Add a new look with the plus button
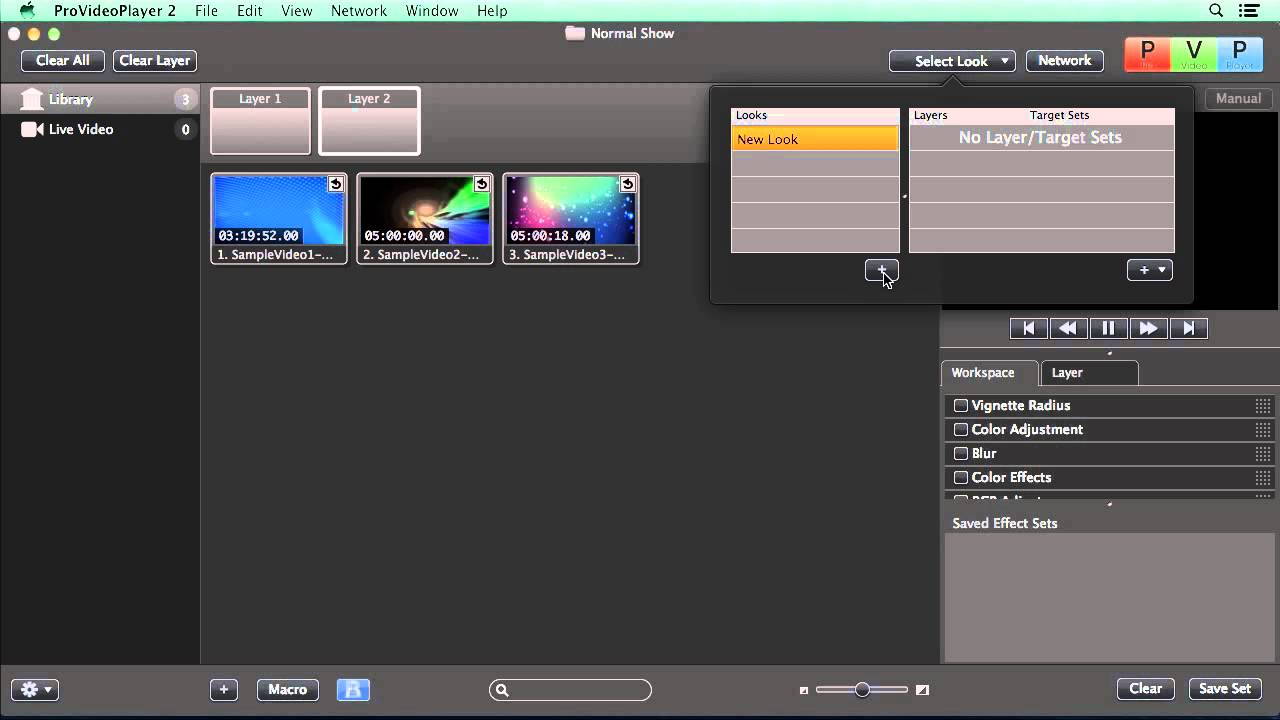1280x720 pixels. [882, 270]
